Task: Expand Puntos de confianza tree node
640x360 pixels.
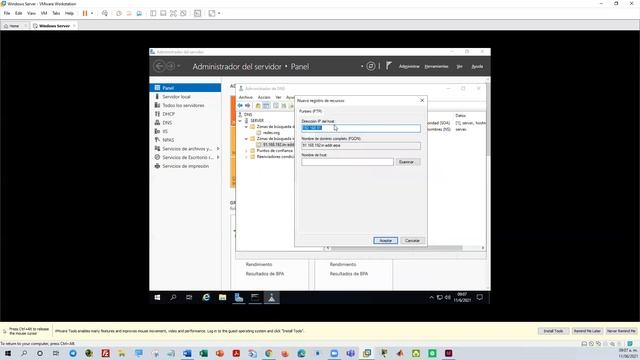Action: click(247, 151)
